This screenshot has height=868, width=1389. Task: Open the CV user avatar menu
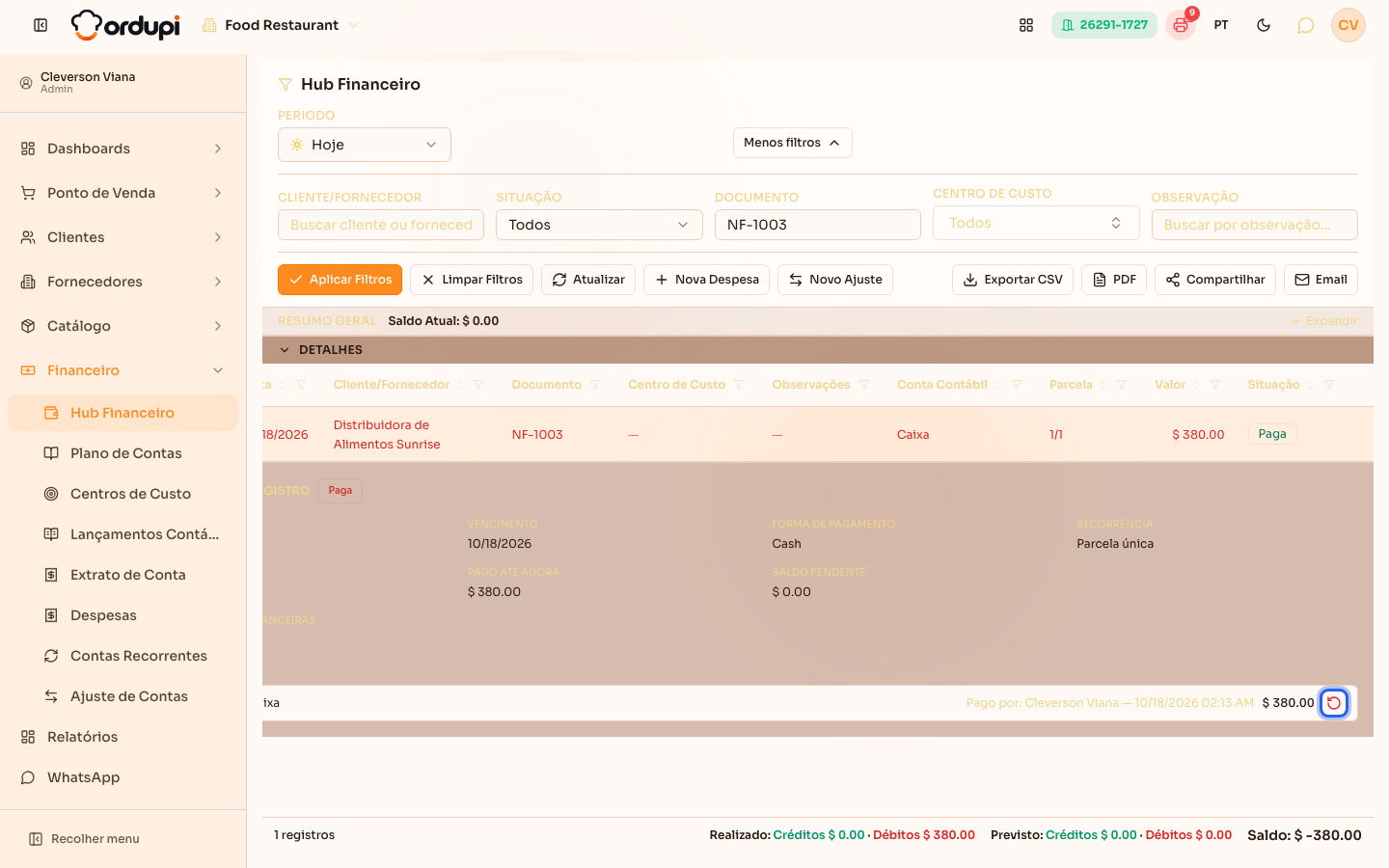pos(1348,25)
